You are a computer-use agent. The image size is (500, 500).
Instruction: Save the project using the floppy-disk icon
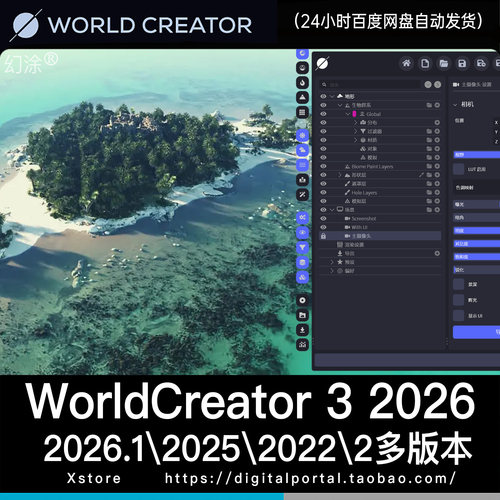tap(462, 63)
